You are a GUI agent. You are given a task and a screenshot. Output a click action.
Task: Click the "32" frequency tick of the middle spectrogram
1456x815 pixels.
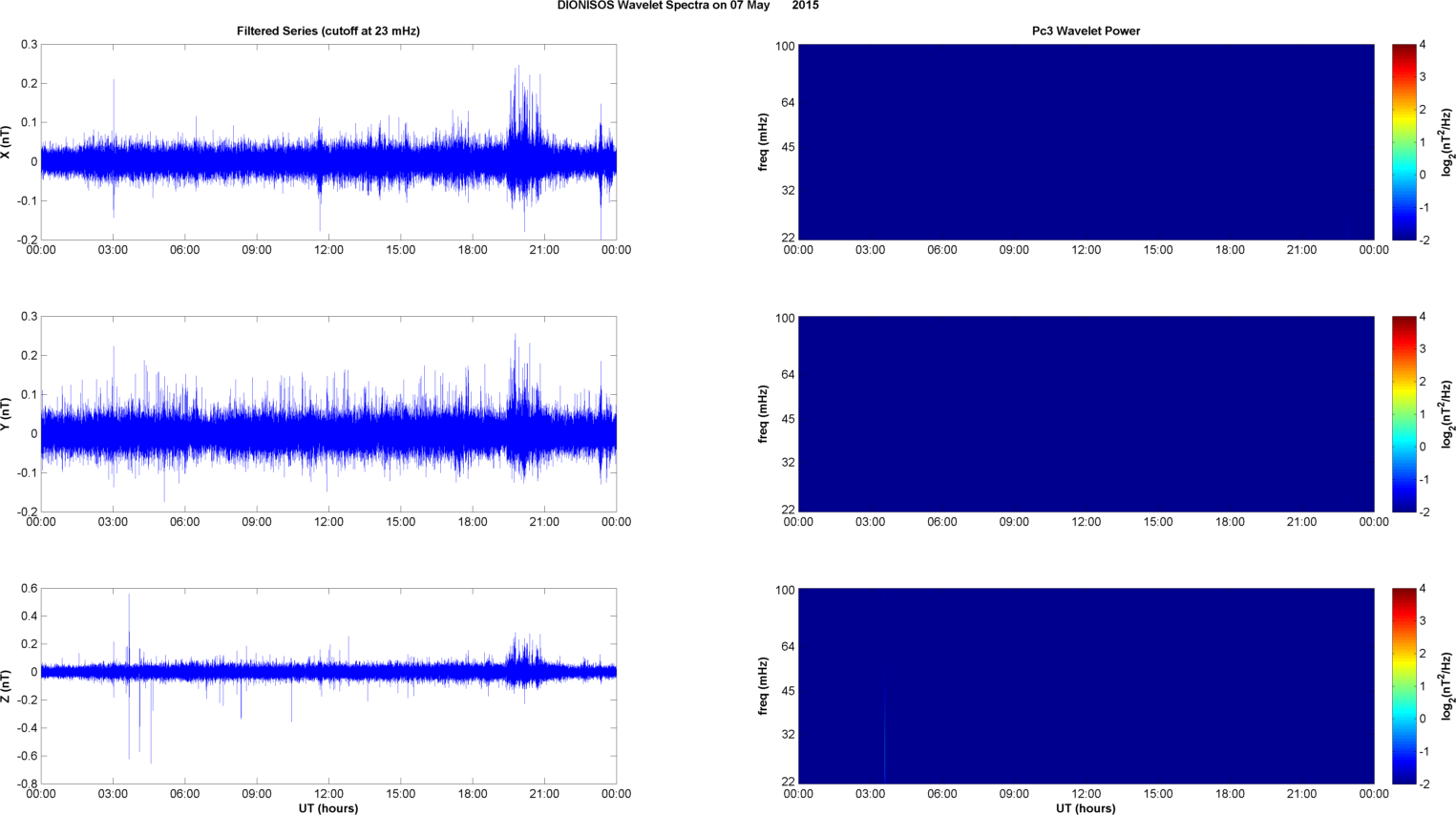[788, 463]
